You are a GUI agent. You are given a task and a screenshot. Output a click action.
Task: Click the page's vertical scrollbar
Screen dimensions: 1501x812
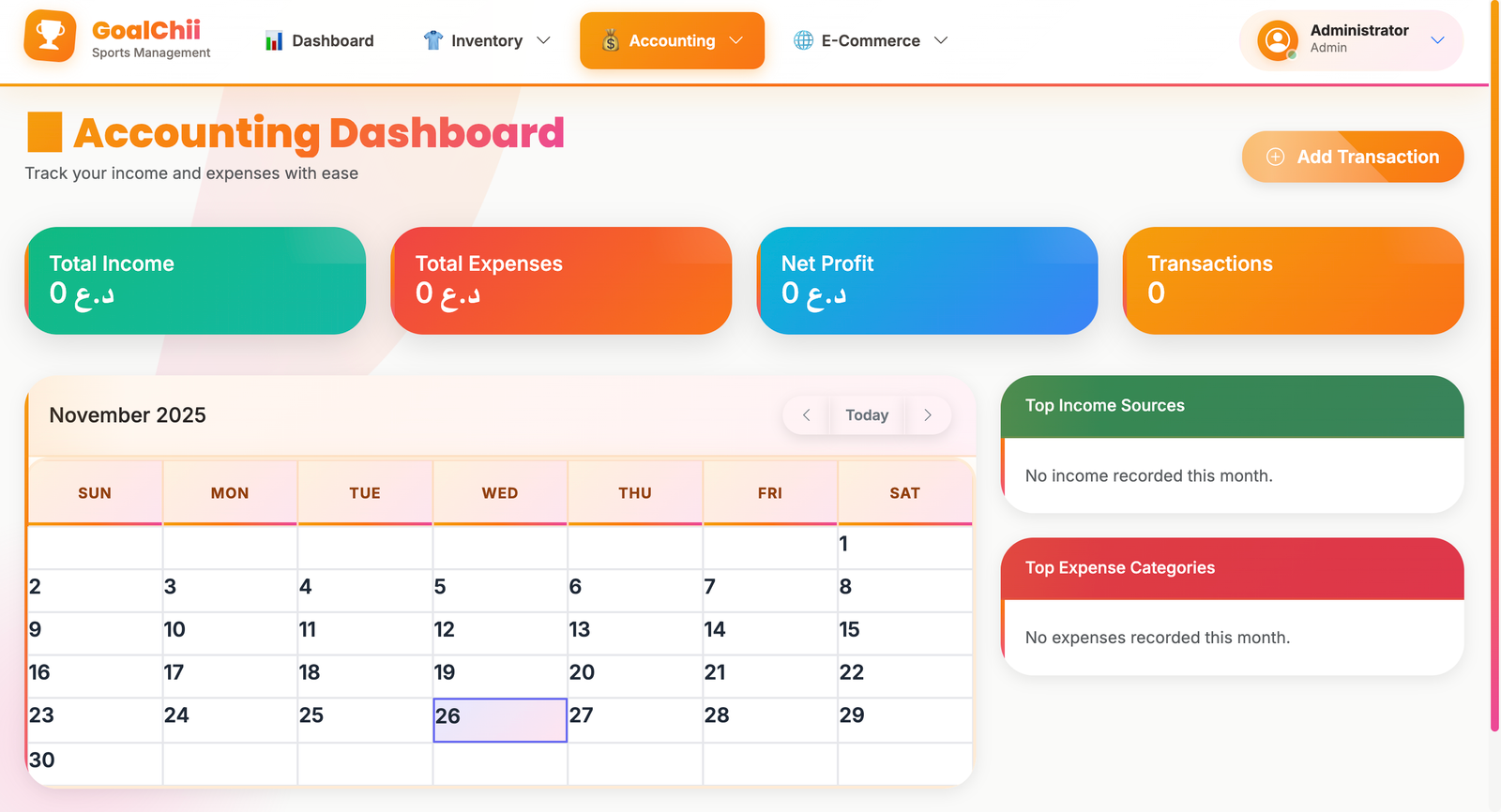click(1494, 375)
